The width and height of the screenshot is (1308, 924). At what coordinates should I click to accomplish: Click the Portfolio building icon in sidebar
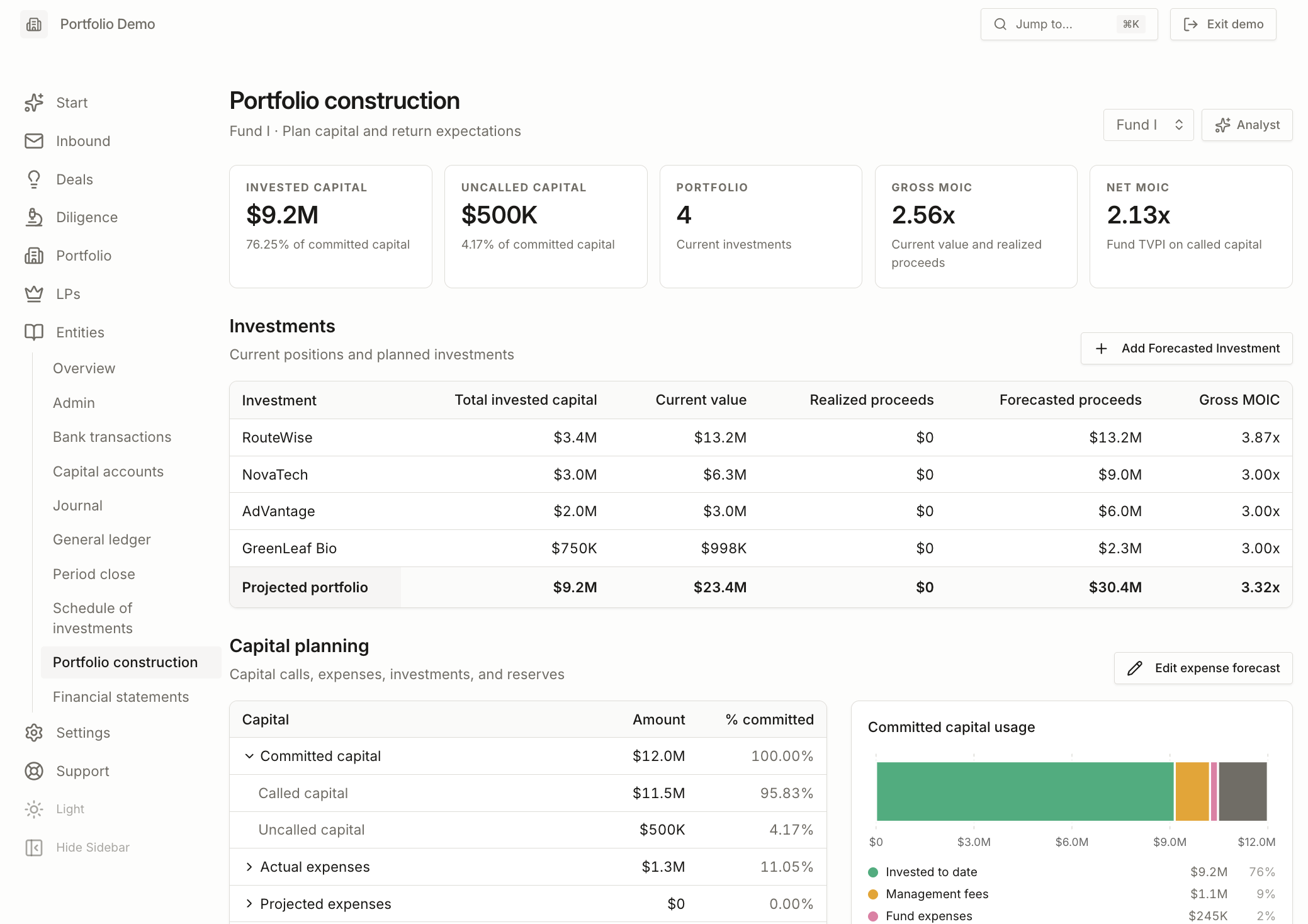coord(34,256)
